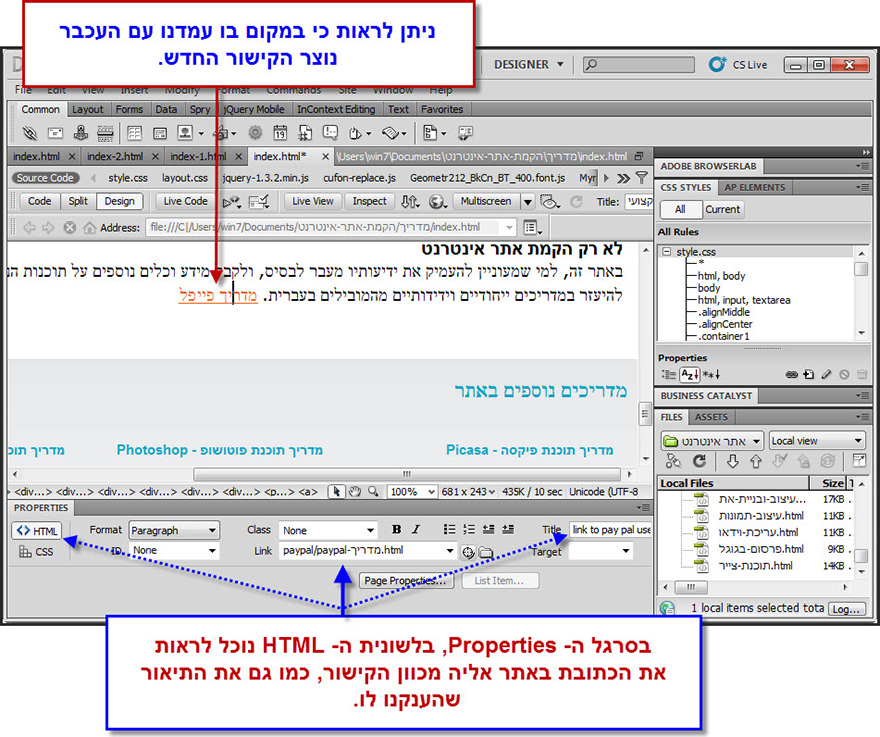Open the Target dropdown
Screen dimensions: 880x737
(601, 551)
